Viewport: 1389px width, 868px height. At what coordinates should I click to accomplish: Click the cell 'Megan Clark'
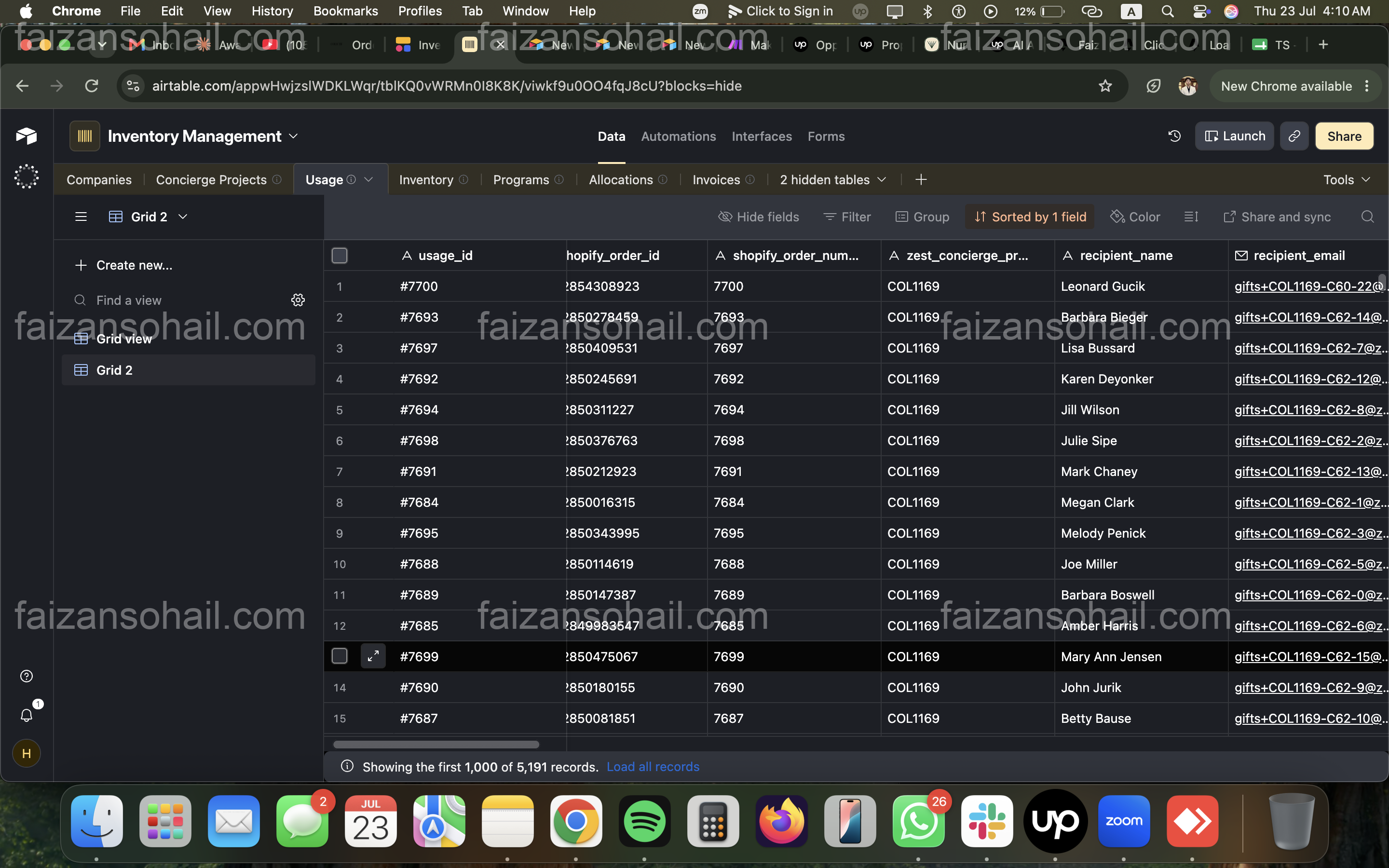(x=1141, y=502)
